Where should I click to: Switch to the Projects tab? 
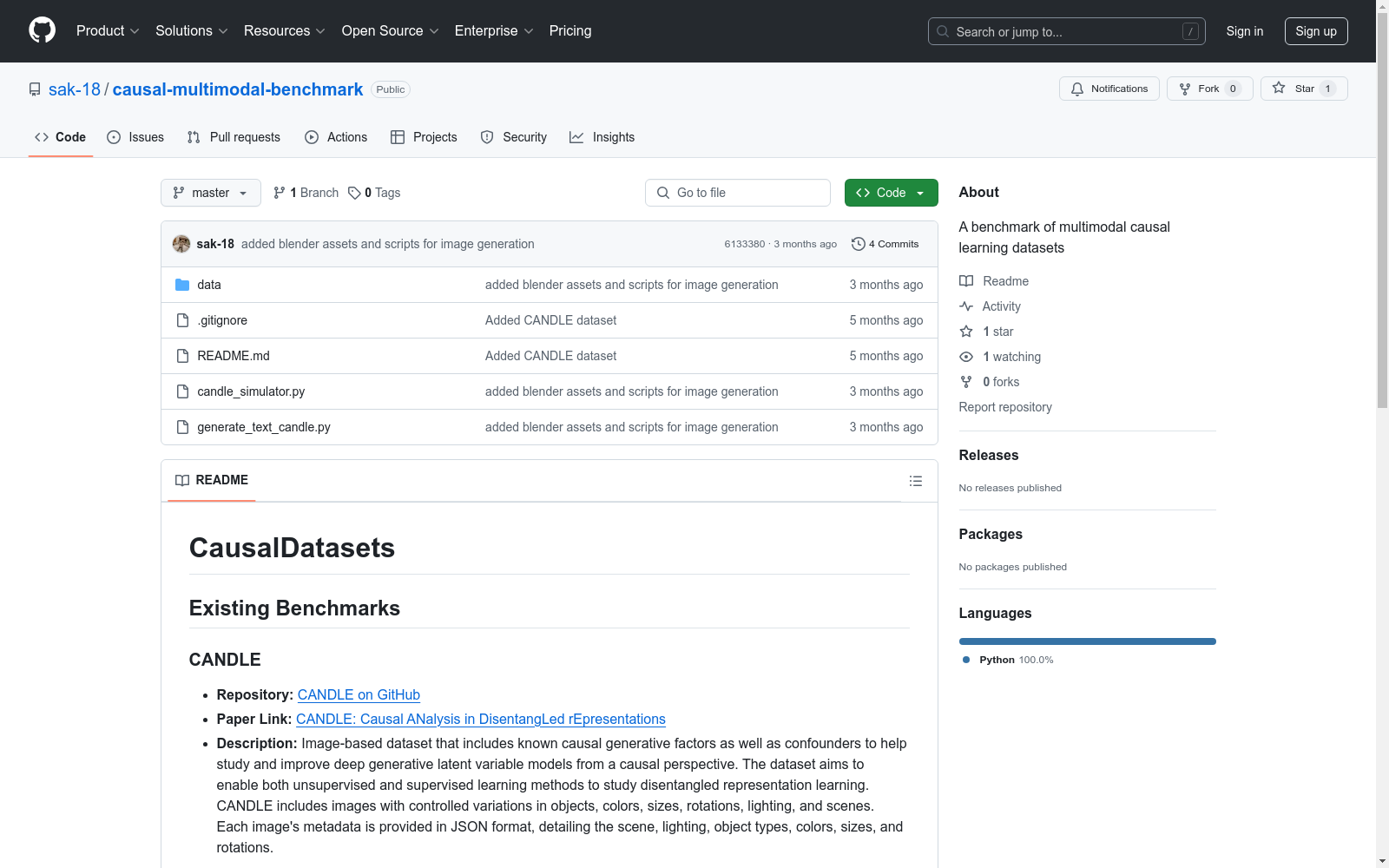pos(424,137)
